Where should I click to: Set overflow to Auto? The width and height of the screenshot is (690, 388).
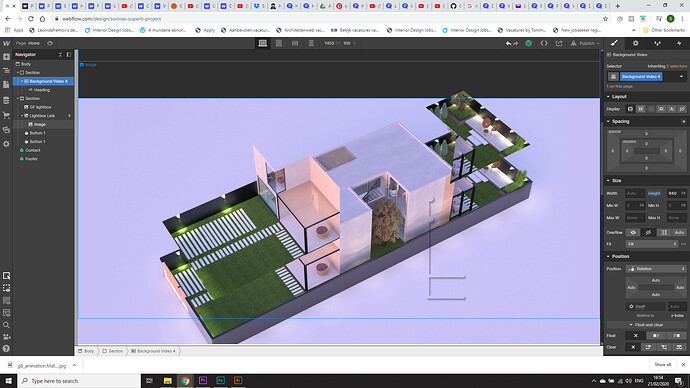(679, 232)
